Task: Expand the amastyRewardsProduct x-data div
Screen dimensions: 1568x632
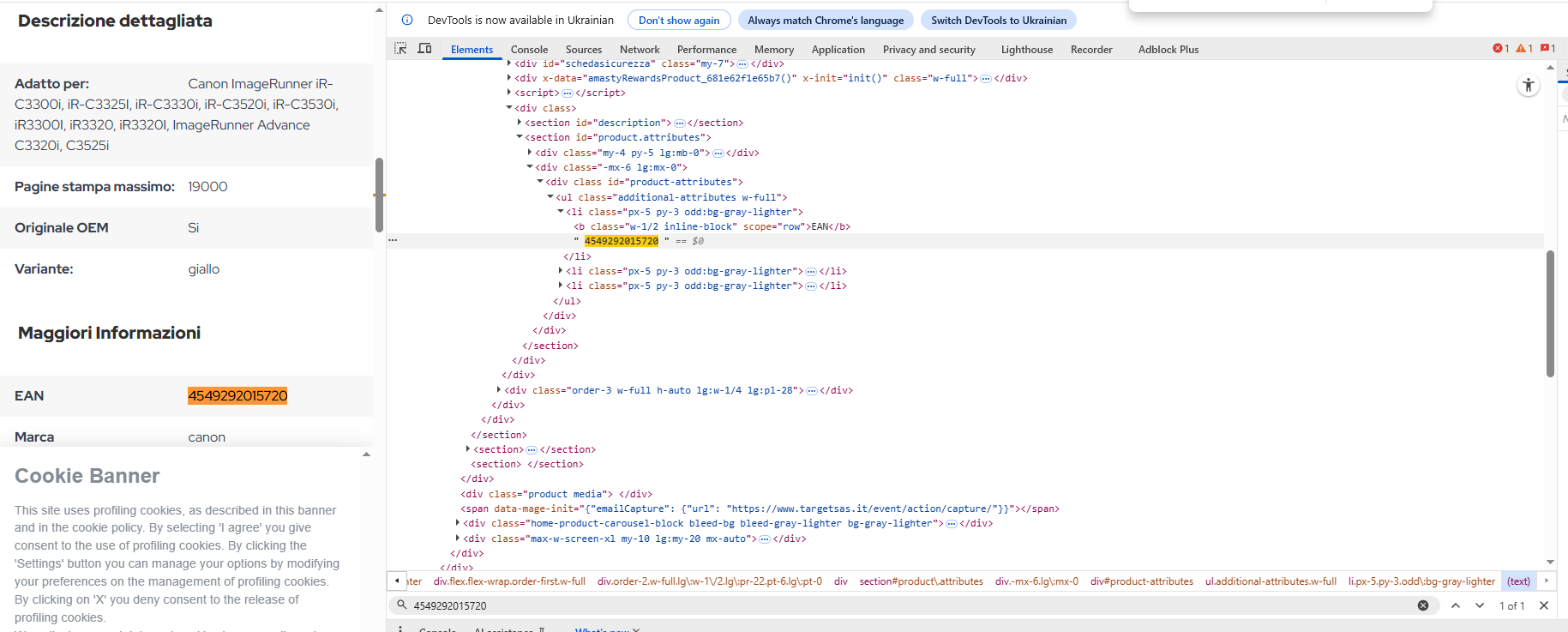Action: (x=509, y=78)
